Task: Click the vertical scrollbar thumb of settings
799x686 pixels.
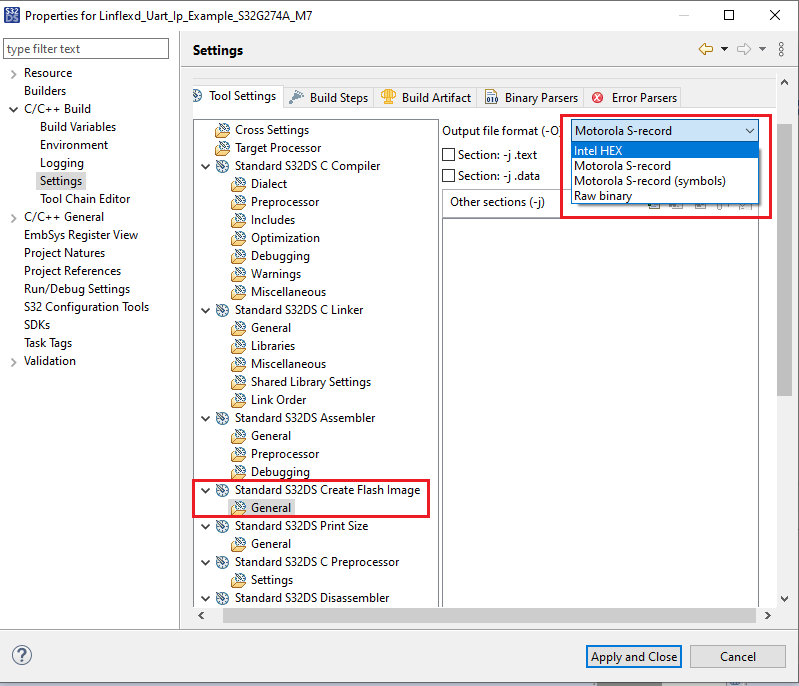Action: [784, 260]
